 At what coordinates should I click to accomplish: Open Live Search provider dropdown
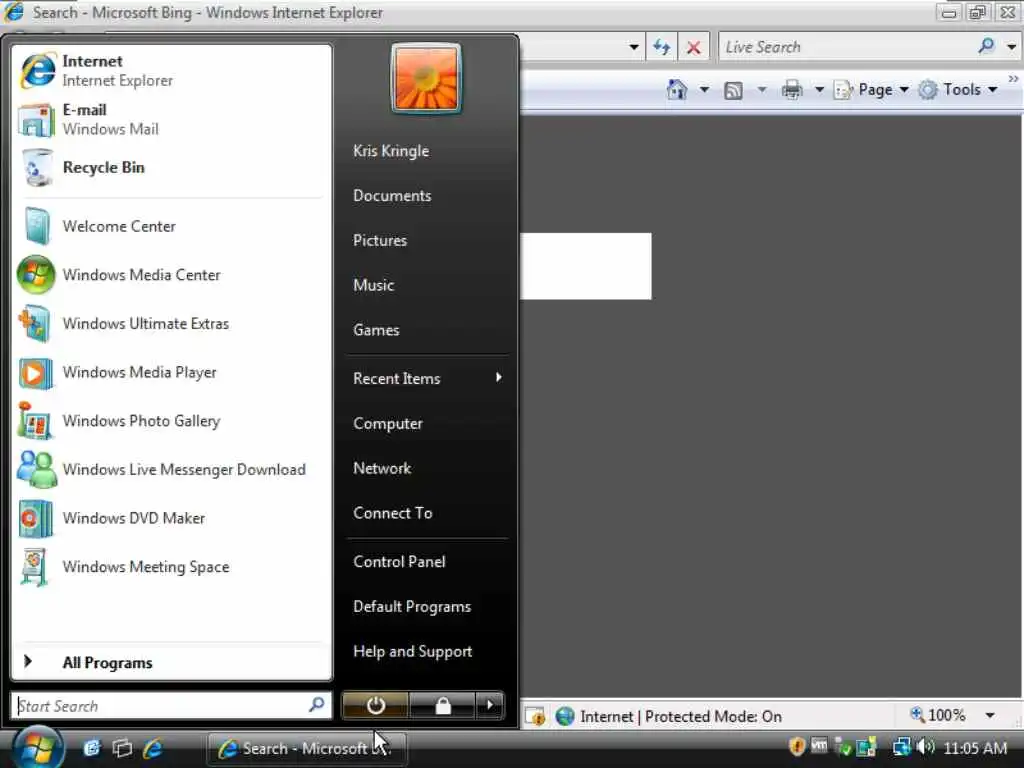click(x=1012, y=47)
